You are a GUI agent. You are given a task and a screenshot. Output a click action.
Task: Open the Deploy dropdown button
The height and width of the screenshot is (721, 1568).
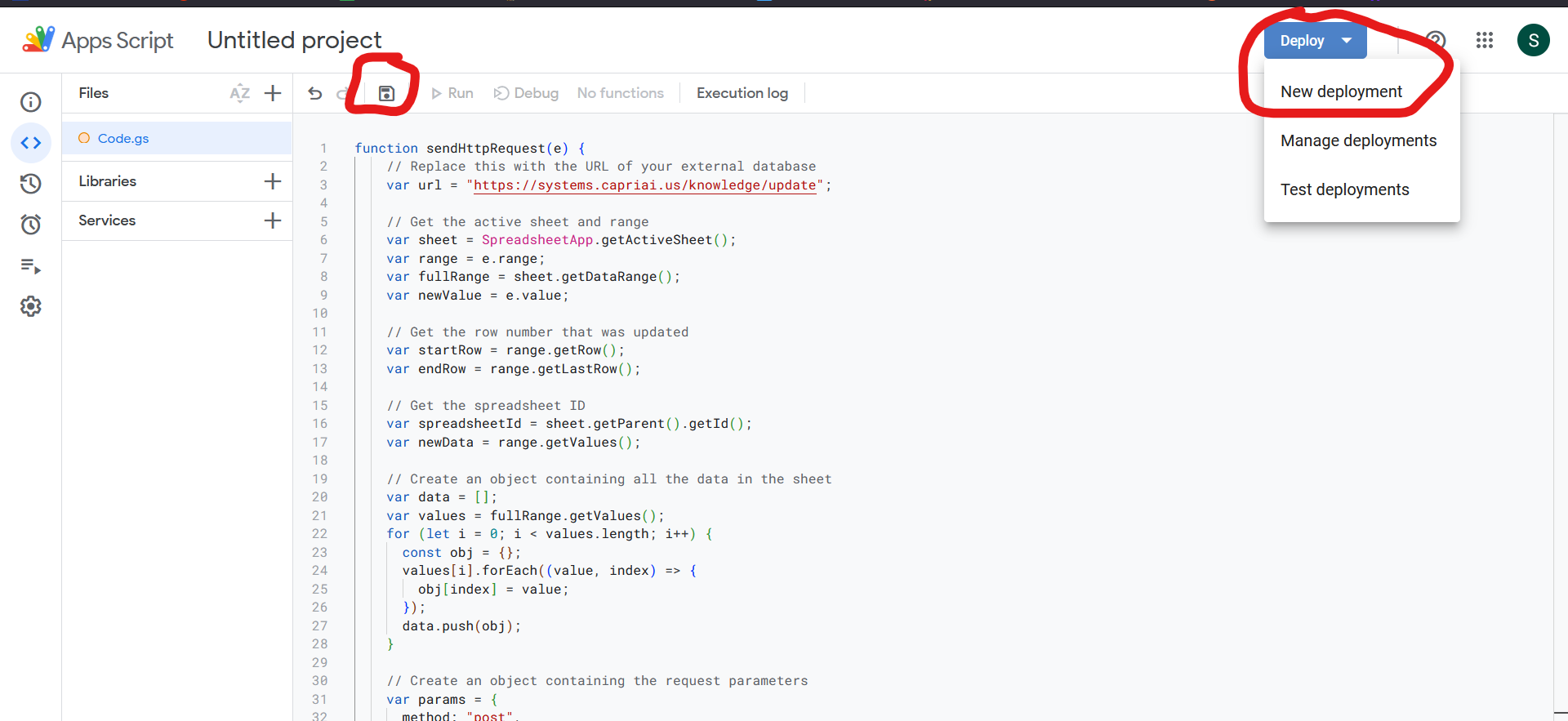click(1315, 41)
